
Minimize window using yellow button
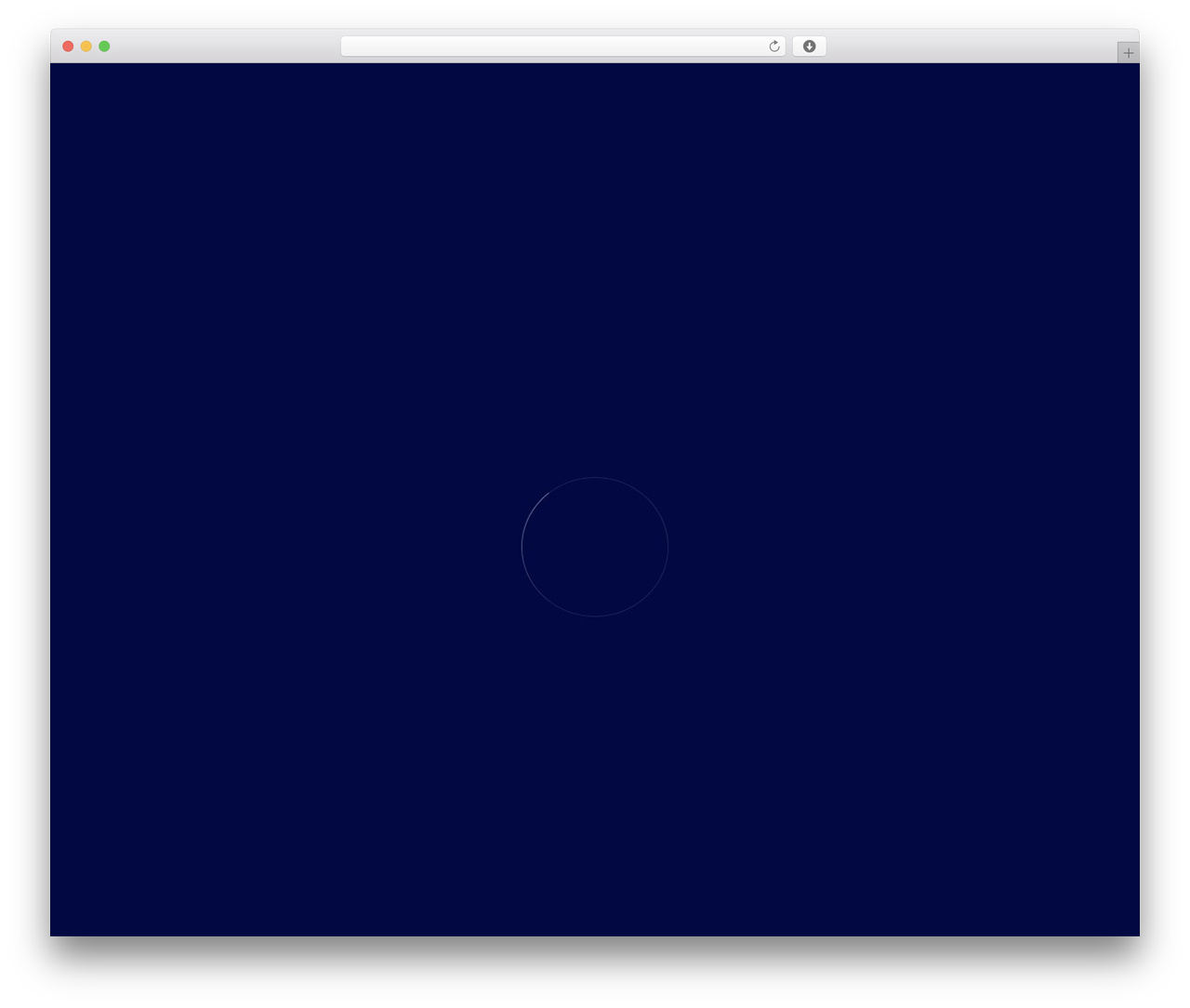(86, 46)
